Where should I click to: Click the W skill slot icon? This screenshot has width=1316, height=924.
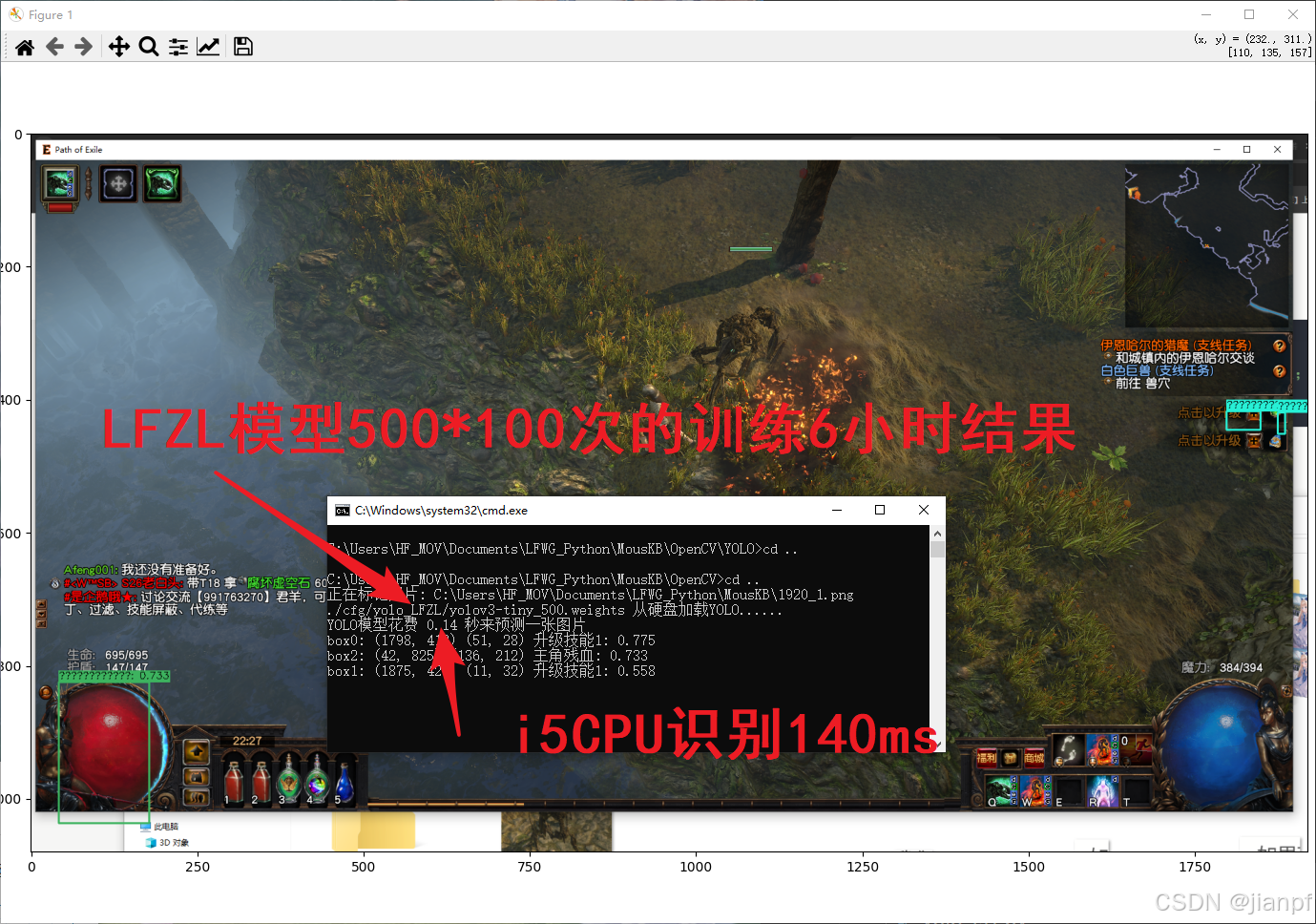[1035, 789]
